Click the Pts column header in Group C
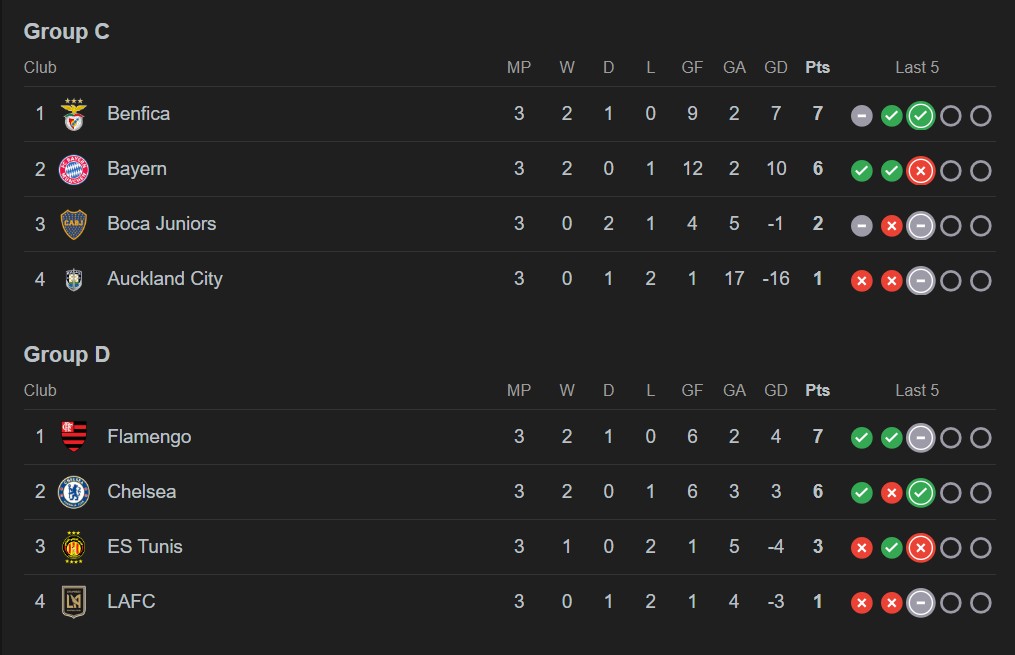This screenshot has width=1015, height=655. [817, 68]
